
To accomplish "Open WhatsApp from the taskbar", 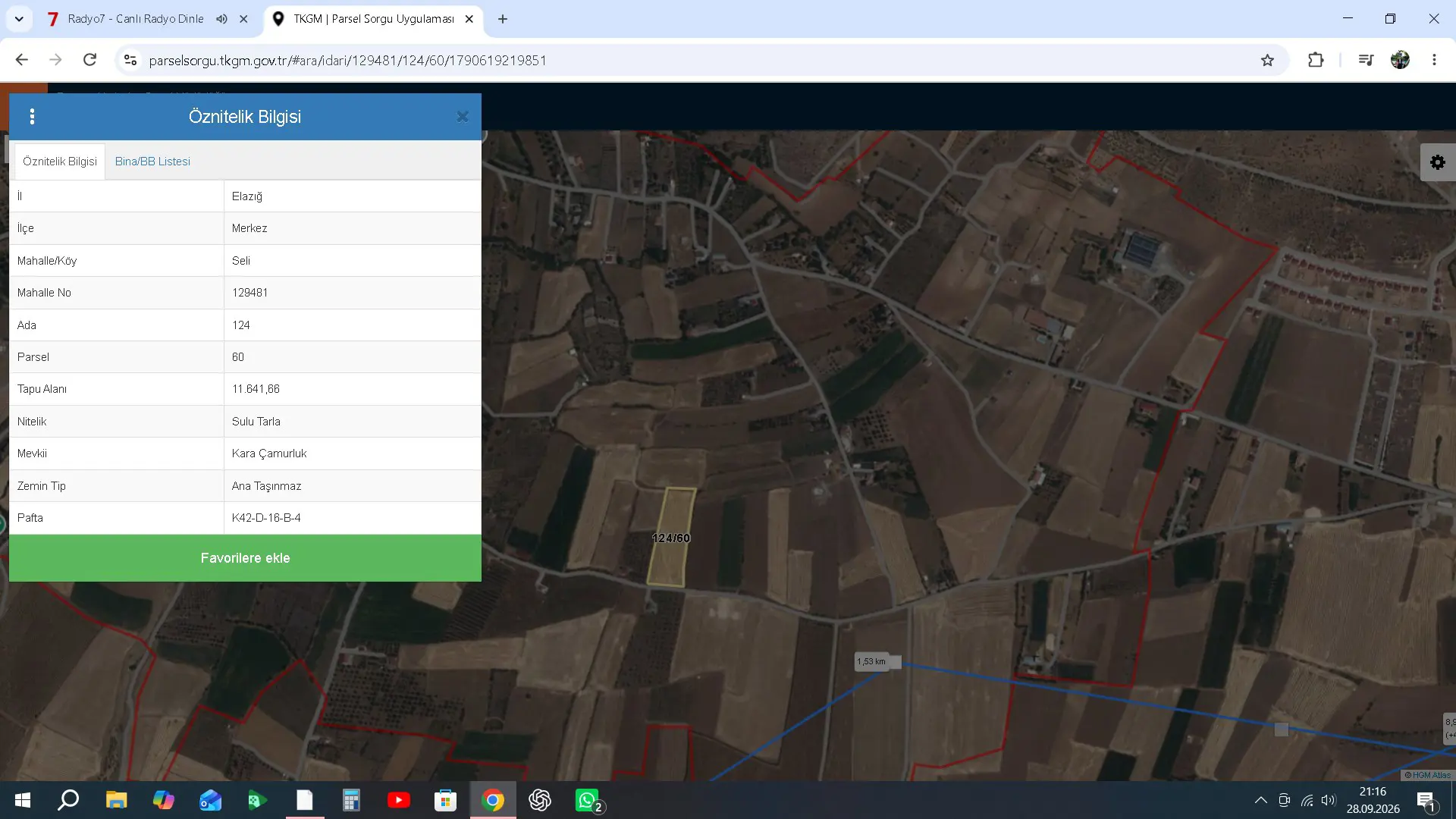I will [588, 800].
